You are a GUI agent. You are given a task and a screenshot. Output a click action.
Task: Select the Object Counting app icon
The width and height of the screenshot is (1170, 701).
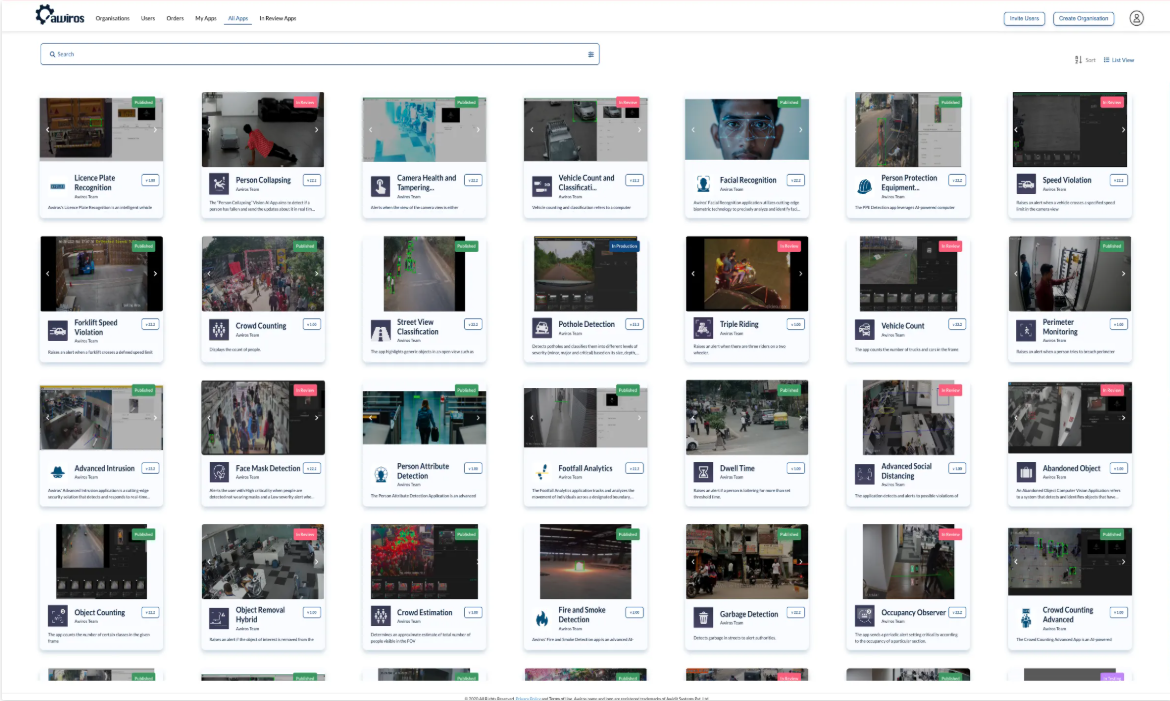point(57,616)
